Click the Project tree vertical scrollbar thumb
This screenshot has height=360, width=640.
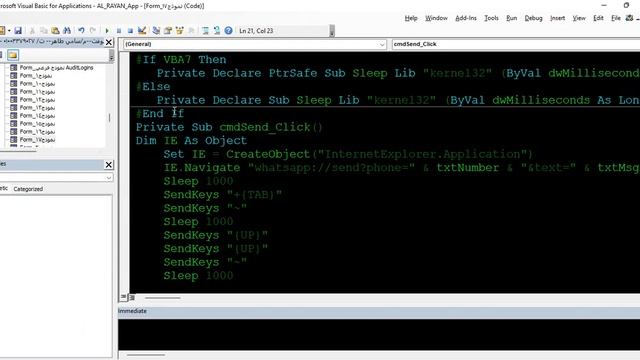(109, 118)
